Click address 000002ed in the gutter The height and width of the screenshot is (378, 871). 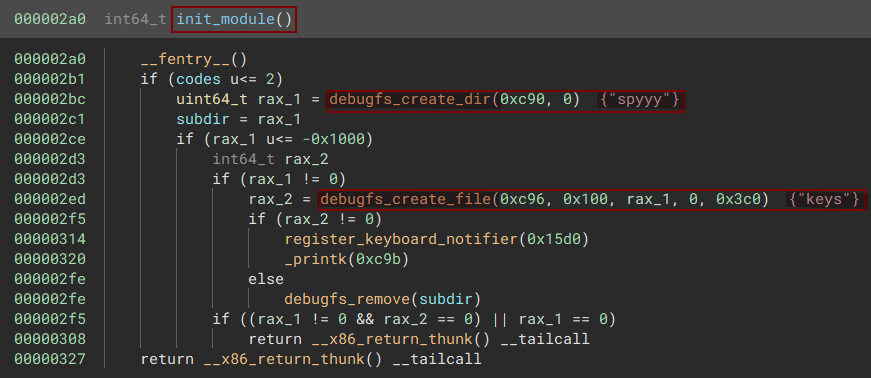(x=50, y=199)
